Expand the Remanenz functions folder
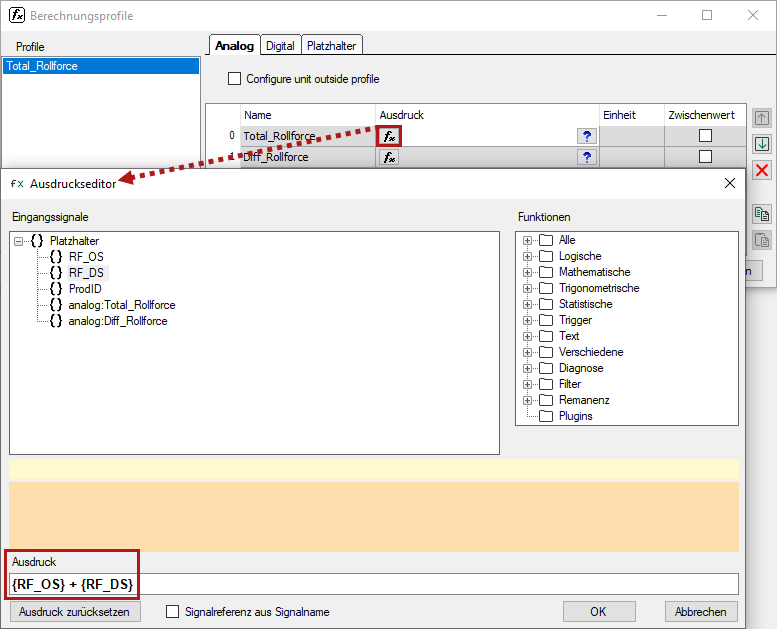The height and width of the screenshot is (629, 777). (527, 400)
